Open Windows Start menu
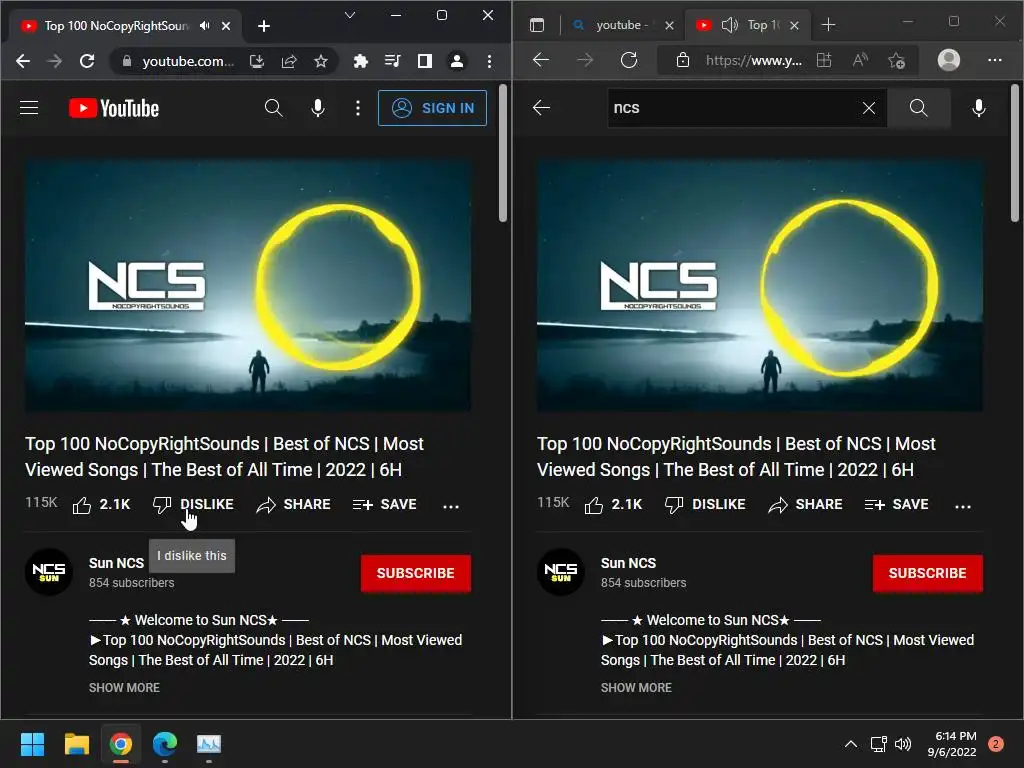1024x768 pixels. 33,744
